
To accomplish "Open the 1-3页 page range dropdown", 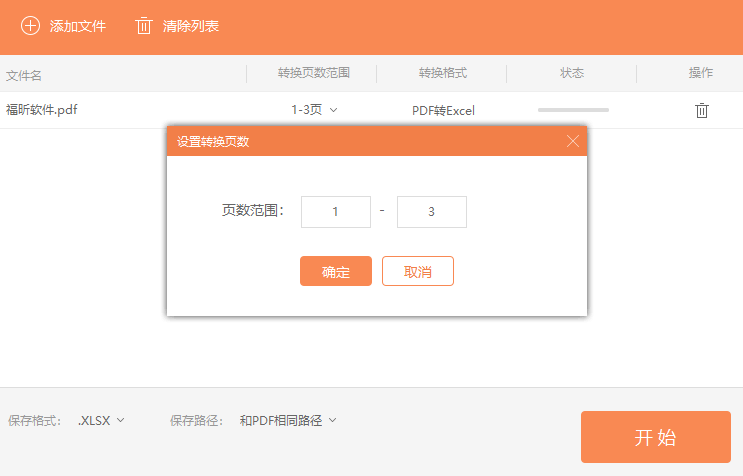I will point(314,110).
